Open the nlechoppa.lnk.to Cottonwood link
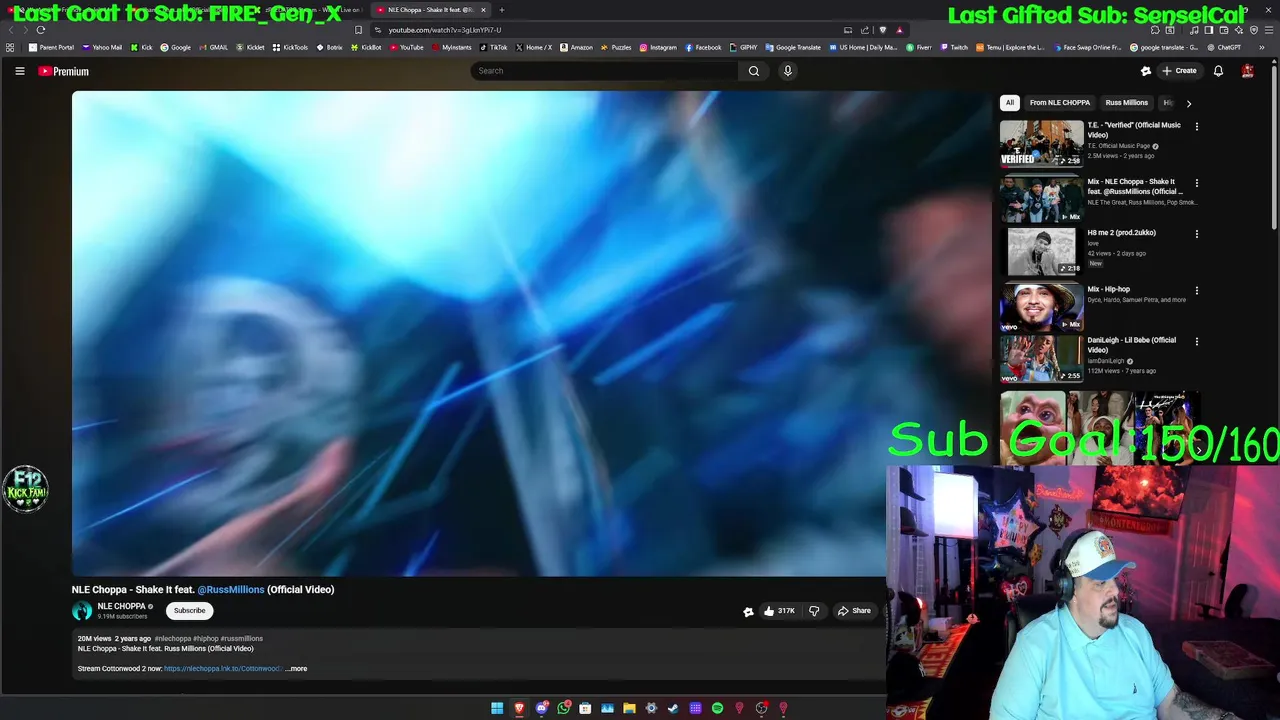This screenshot has width=1280, height=720. [x=223, y=669]
